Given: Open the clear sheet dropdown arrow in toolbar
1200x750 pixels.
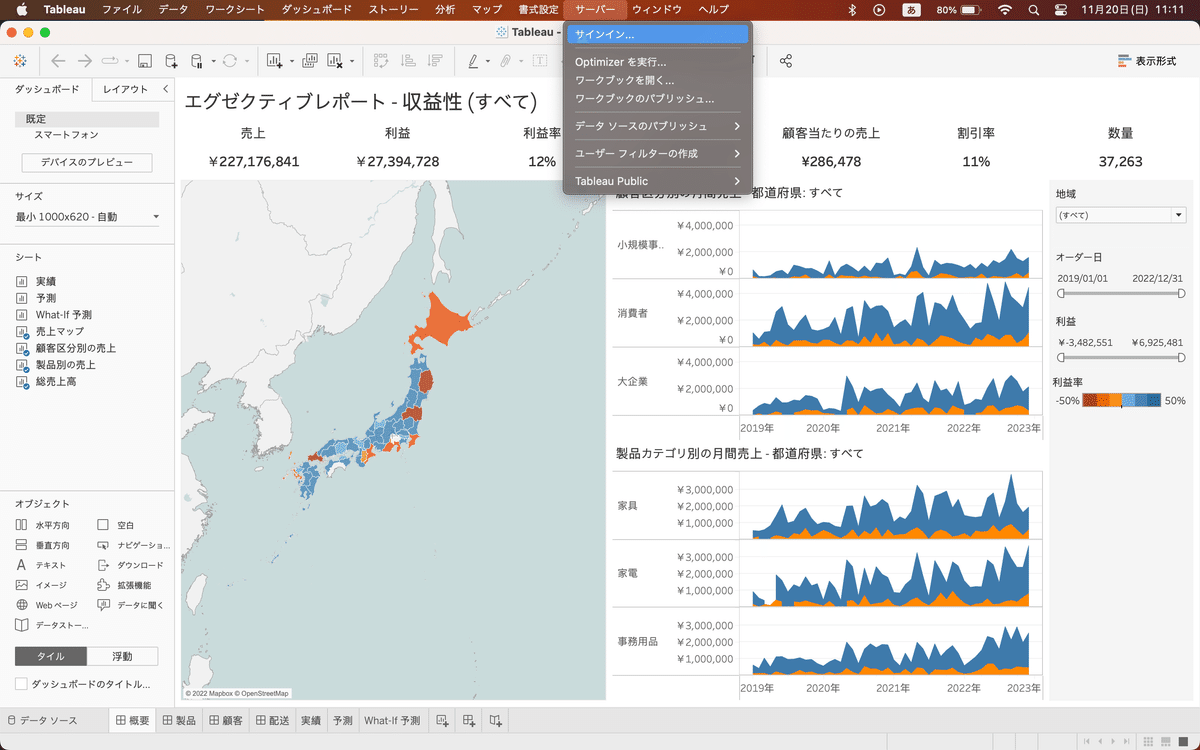Looking at the screenshot, I should click(x=352, y=62).
